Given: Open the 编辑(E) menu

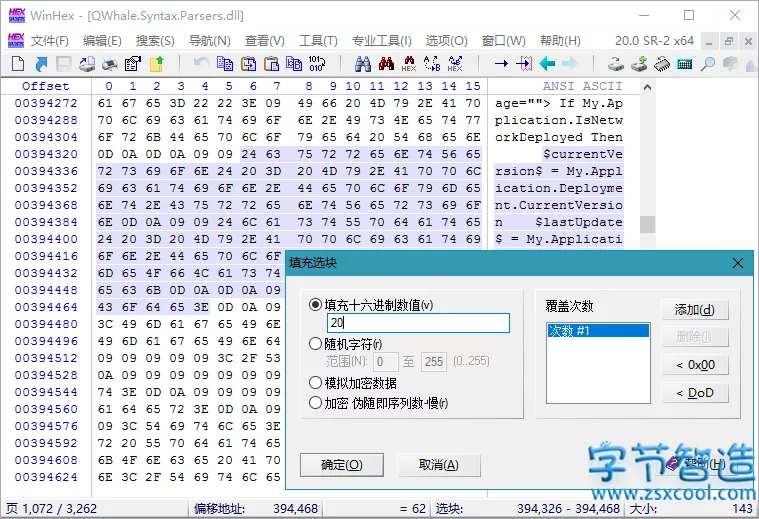Looking at the screenshot, I should (102, 41).
